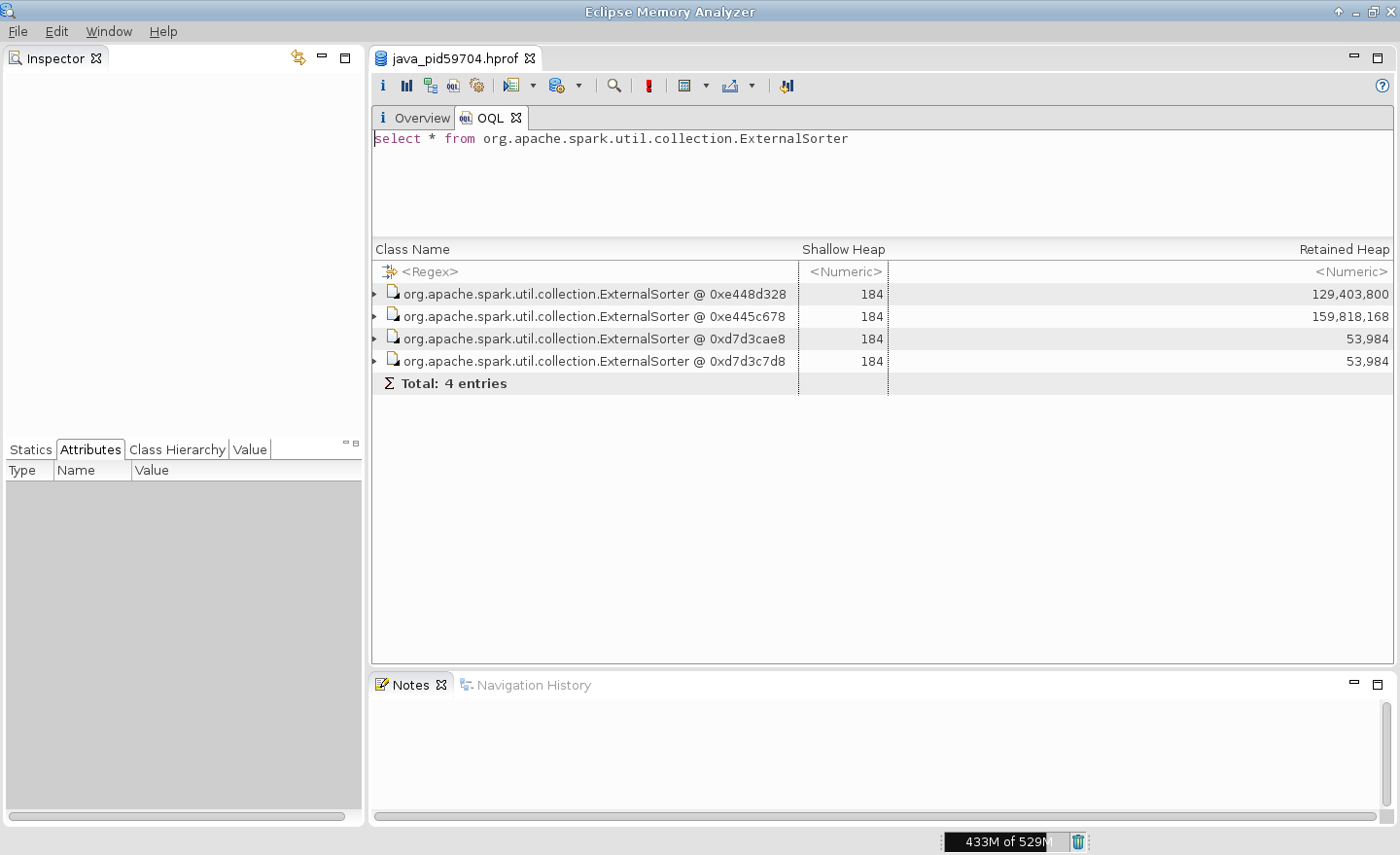Expand ExternalSorter @ 0xe448d328 row
This screenshot has height=855, width=1400.
click(x=375, y=294)
